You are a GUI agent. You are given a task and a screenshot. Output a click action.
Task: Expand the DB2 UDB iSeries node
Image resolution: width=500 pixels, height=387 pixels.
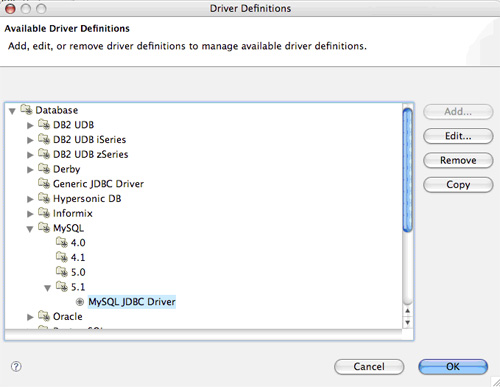point(30,140)
